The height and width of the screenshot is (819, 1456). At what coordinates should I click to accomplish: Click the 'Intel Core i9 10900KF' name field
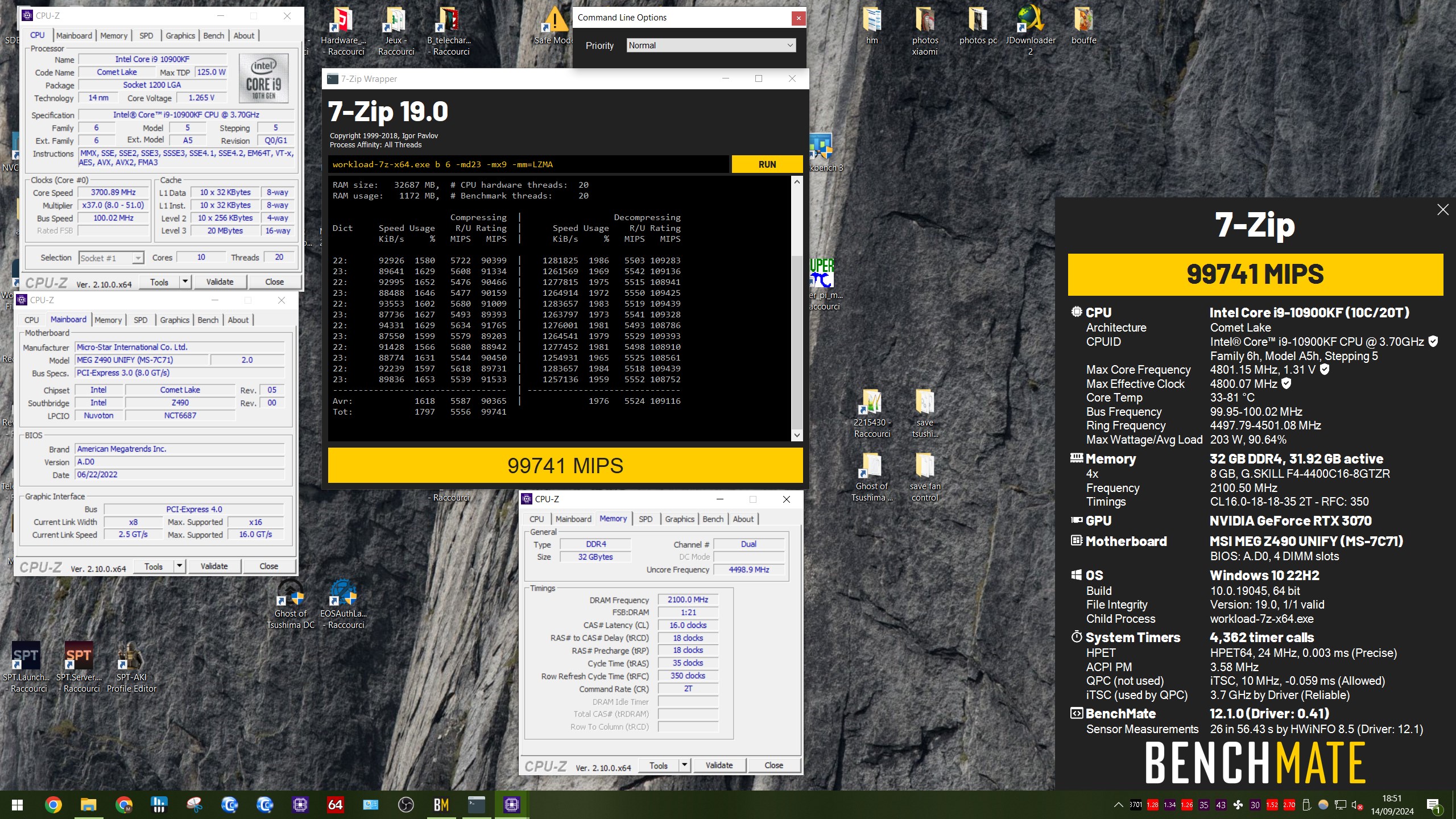(152, 59)
